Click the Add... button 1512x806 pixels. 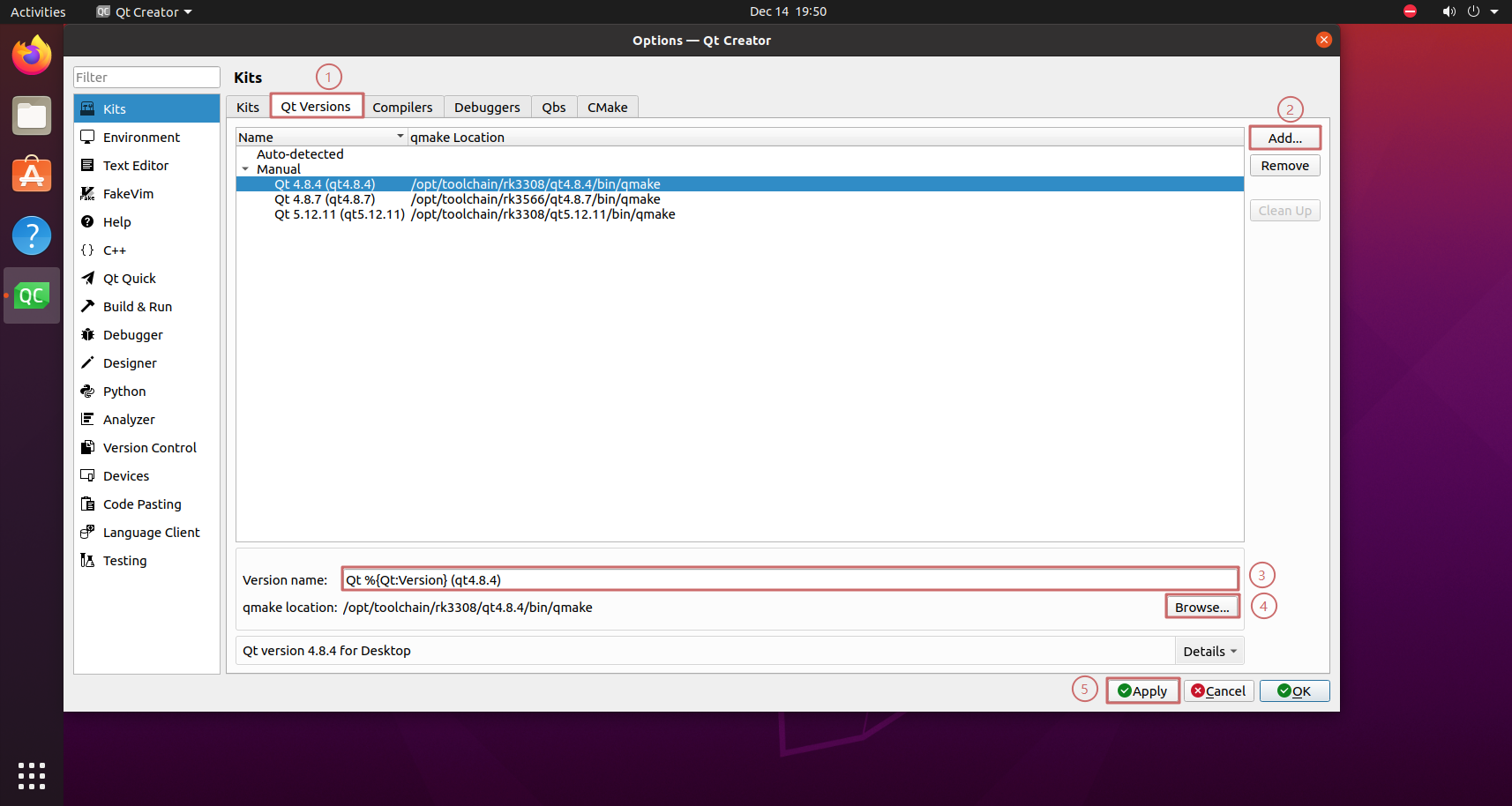click(1284, 138)
